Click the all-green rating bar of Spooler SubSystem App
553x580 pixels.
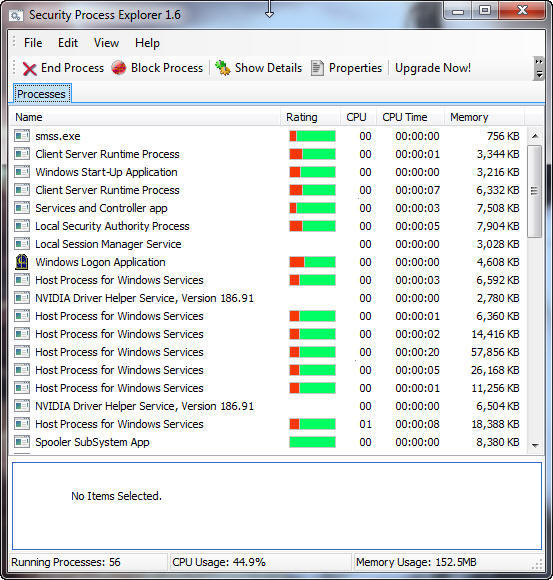click(x=313, y=442)
